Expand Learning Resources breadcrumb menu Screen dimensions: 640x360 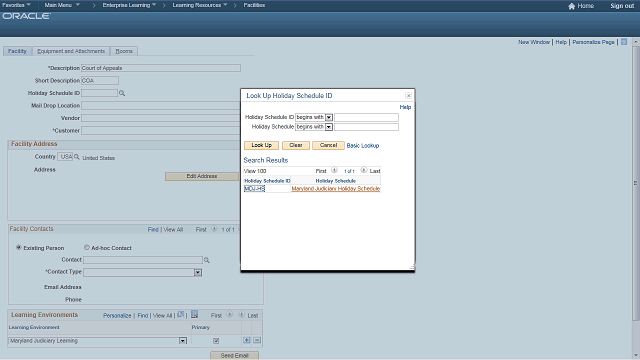pos(200,5)
